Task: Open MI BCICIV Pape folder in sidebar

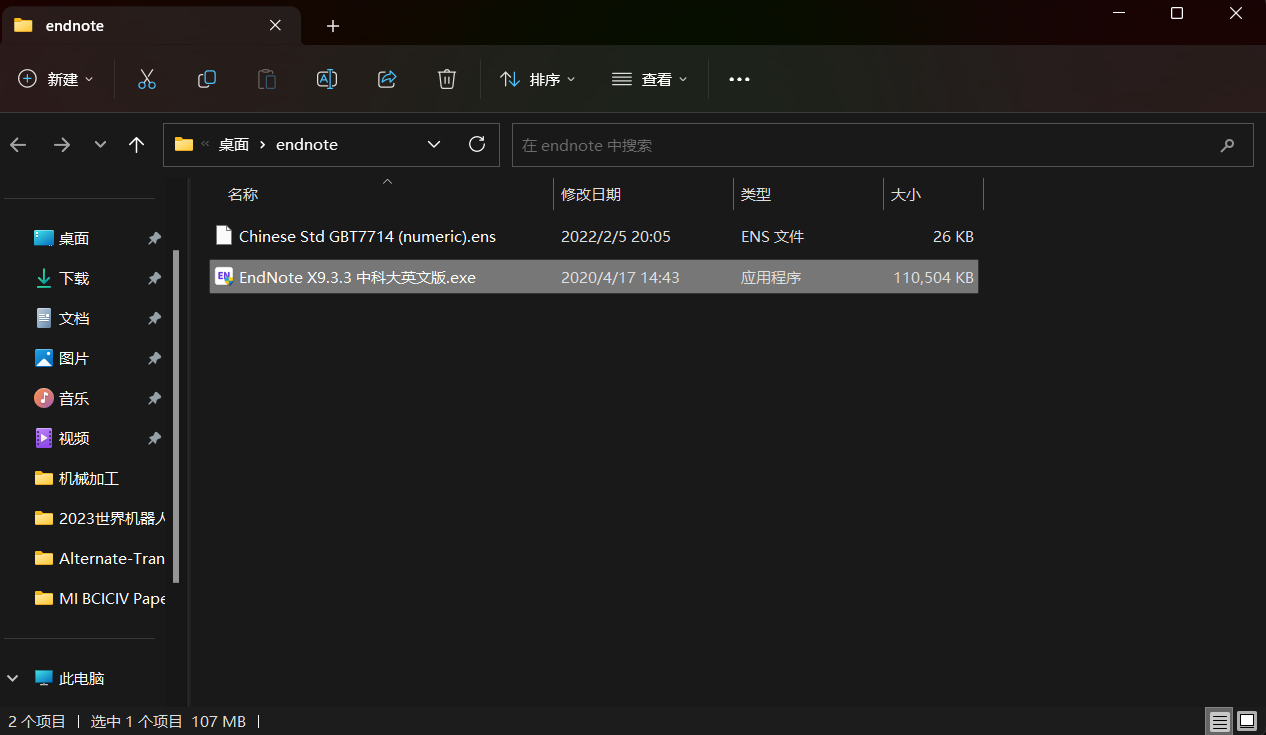Action: click(99, 598)
